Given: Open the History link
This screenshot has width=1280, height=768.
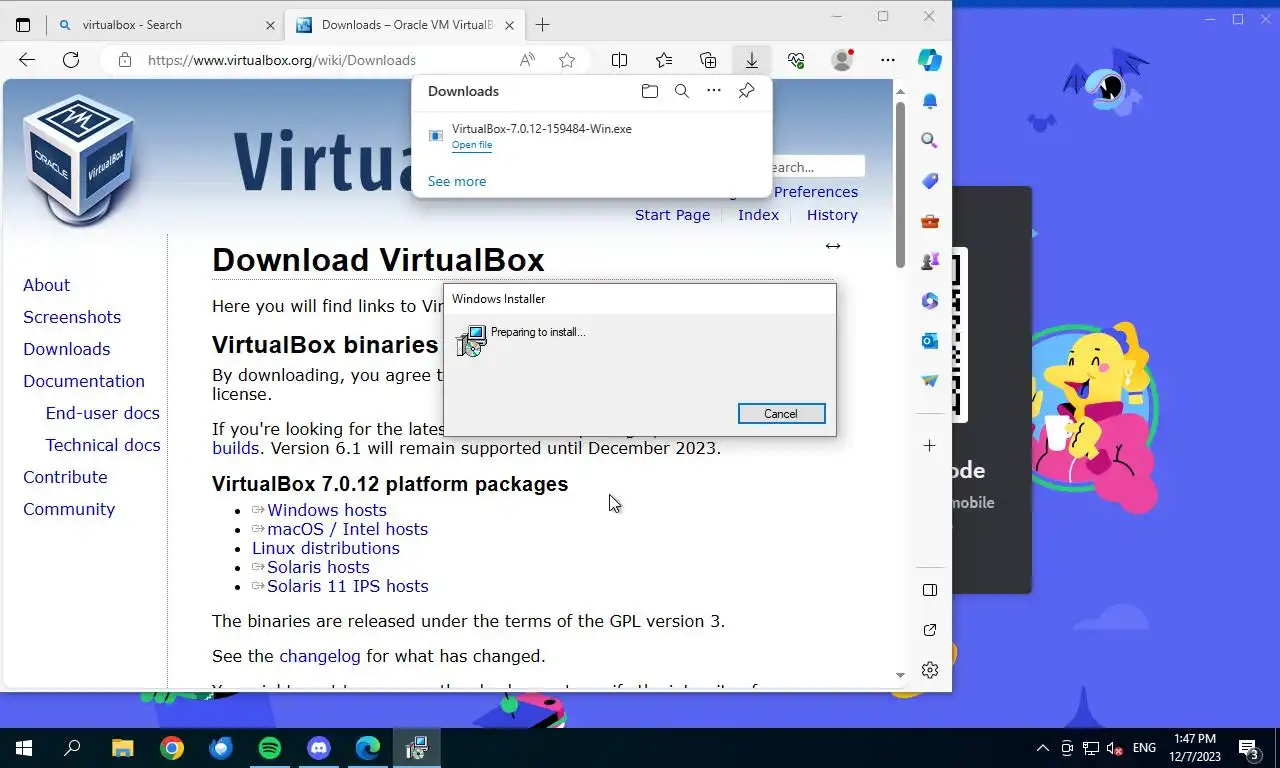Looking at the screenshot, I should (832, 215).
